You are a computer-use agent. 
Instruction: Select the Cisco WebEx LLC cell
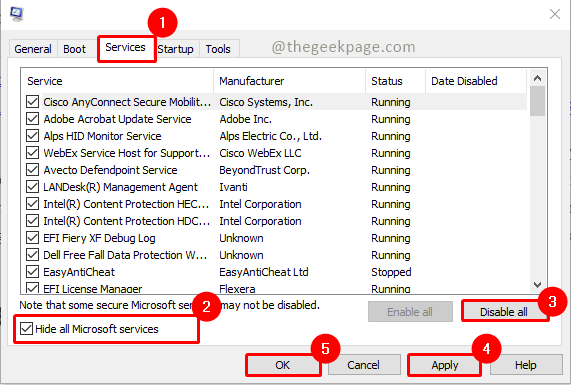point(260,153)
